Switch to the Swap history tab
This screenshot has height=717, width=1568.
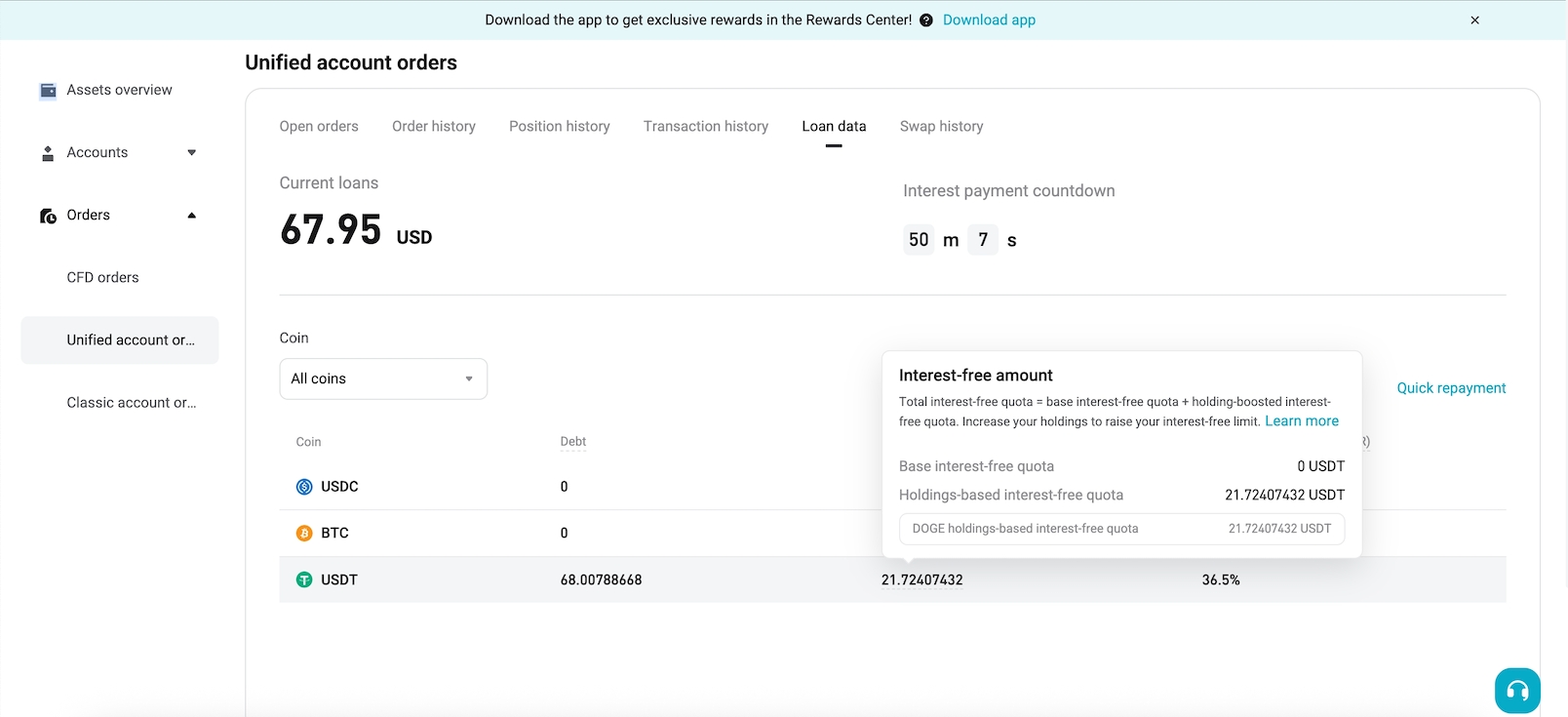click(x=941, y=127)
